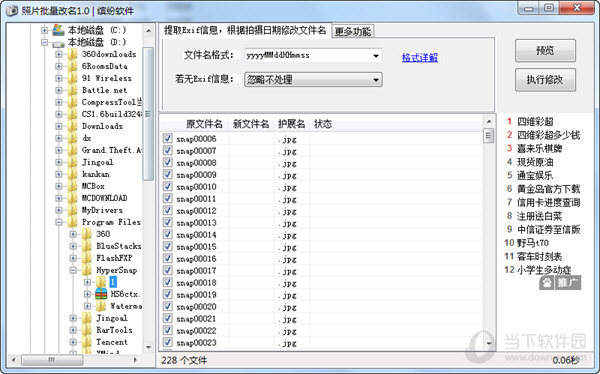
Task: Expand the BlueStacks tree node
Action: [x=73, y=246]
